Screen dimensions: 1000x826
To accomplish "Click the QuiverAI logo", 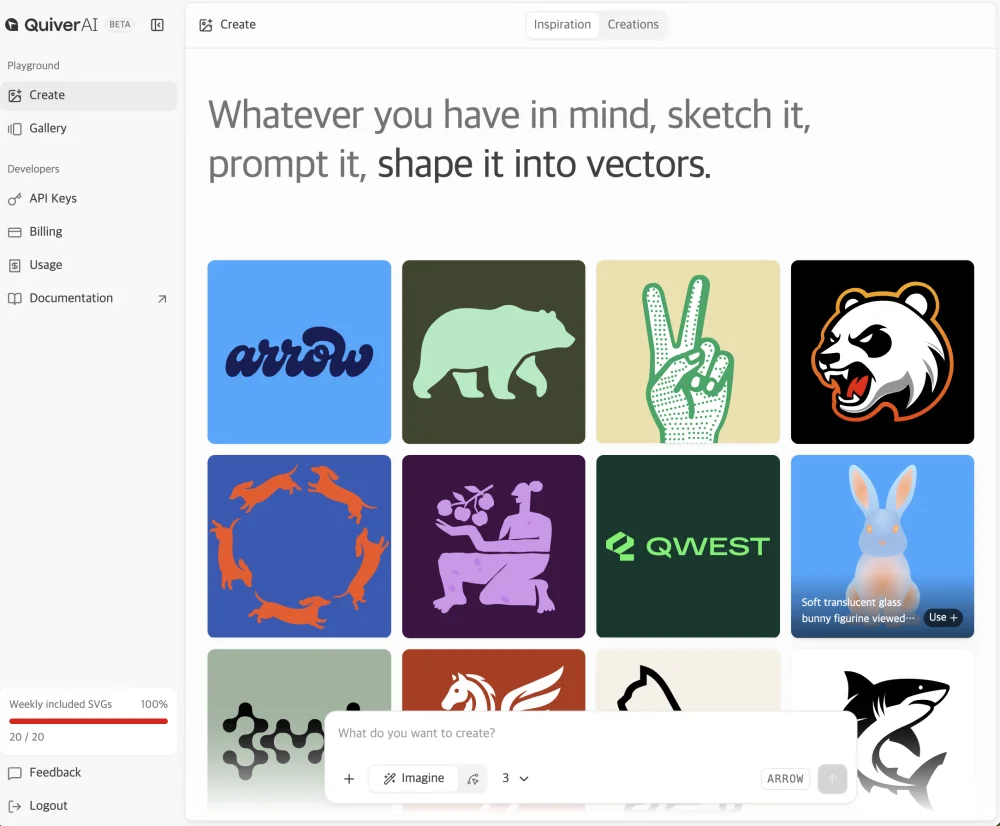I will click(x=52, y=25).
